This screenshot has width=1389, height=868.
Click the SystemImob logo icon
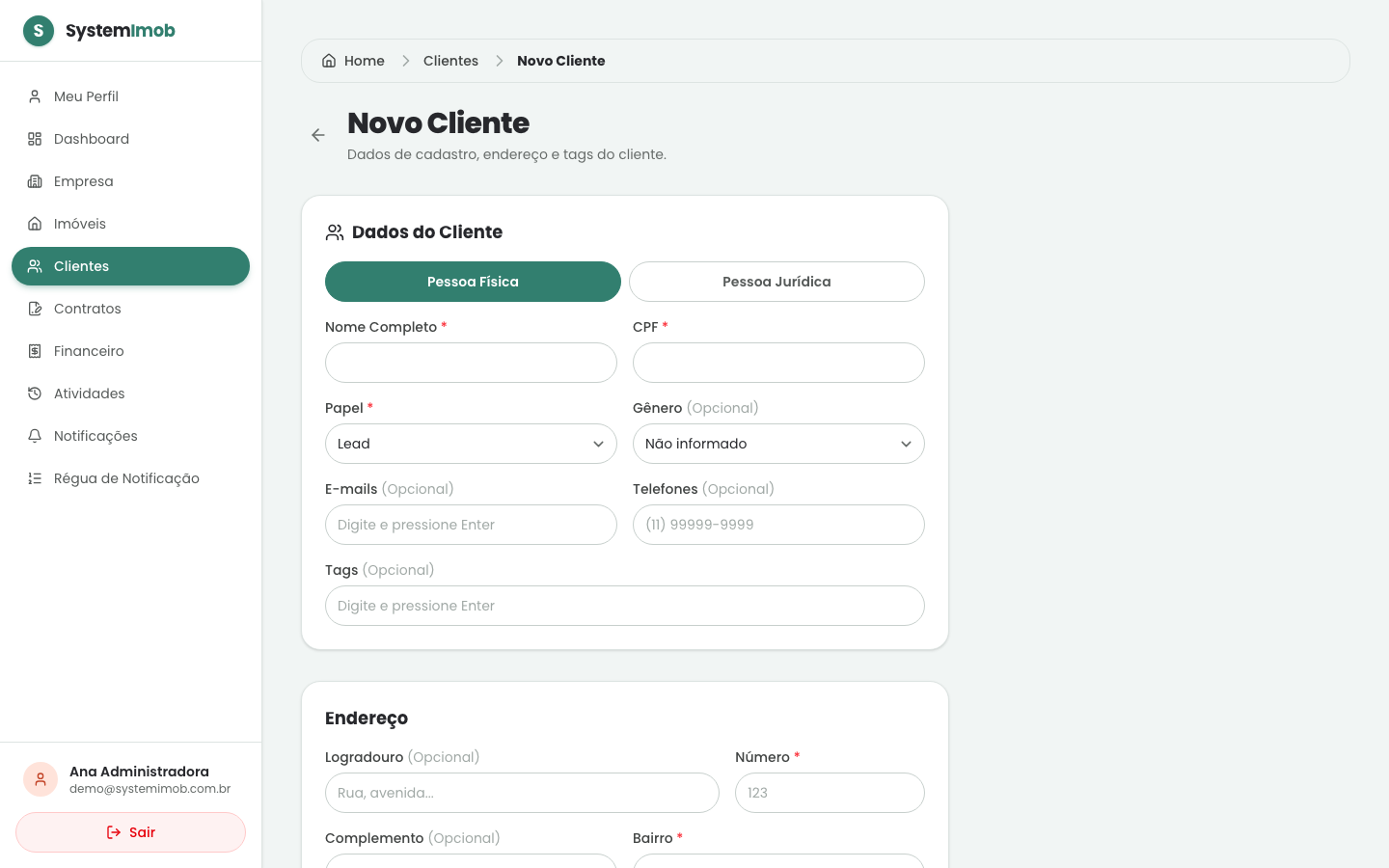pyautogui.click(x=39, y=31)
